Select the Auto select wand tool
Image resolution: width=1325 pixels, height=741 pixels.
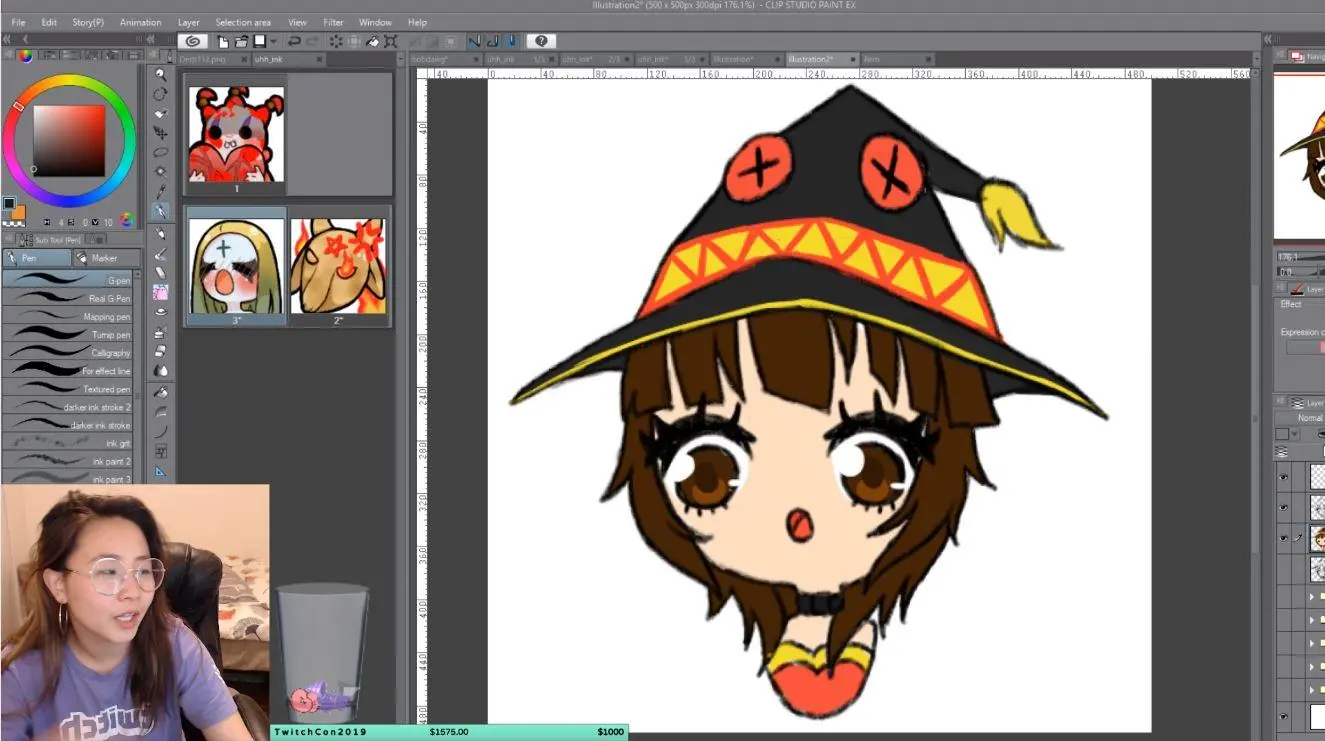pos(160,171)
